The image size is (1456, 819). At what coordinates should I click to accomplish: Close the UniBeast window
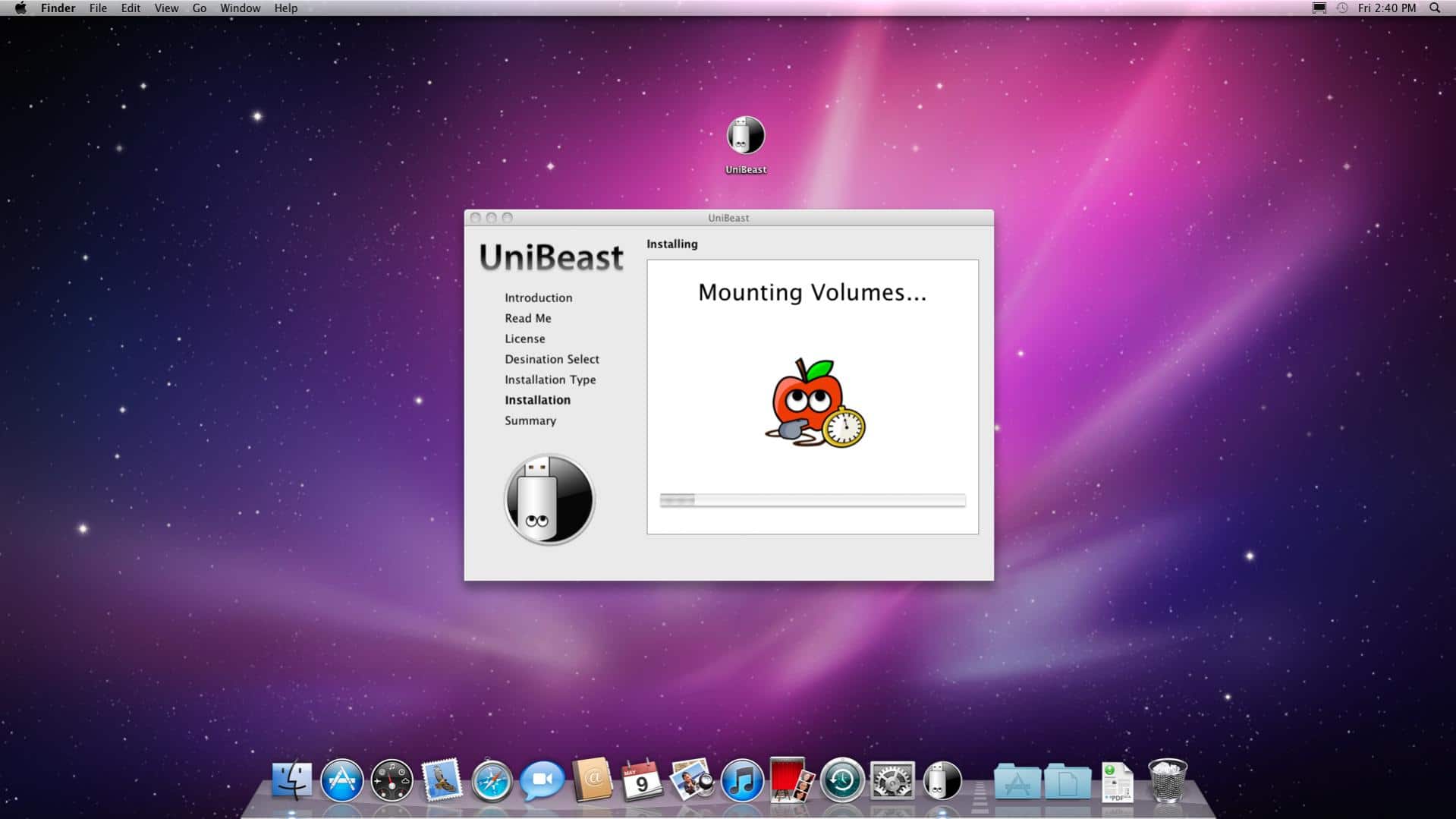coord(476,218)
